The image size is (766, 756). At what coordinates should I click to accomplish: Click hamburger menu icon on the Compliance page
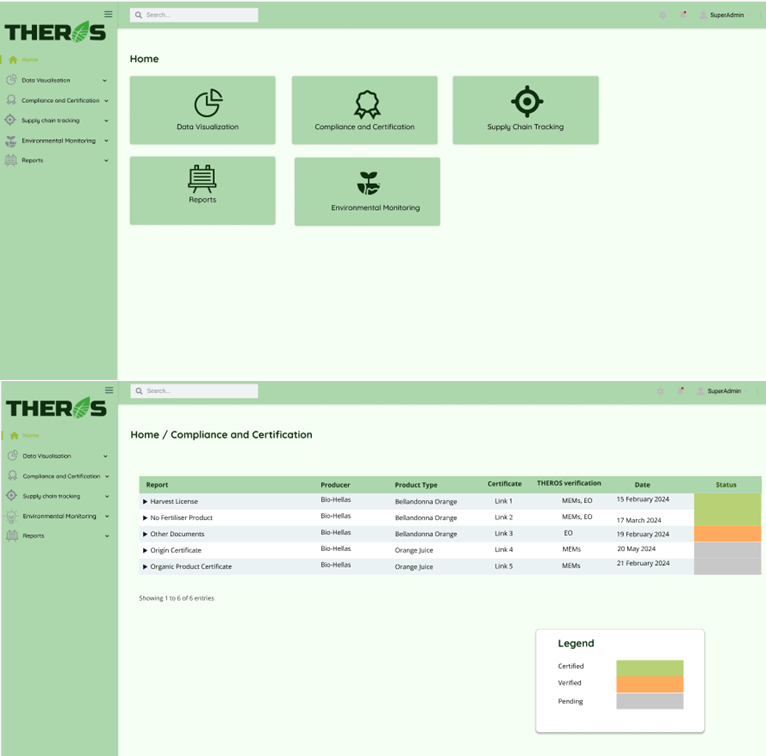click(x=109, y=390)
